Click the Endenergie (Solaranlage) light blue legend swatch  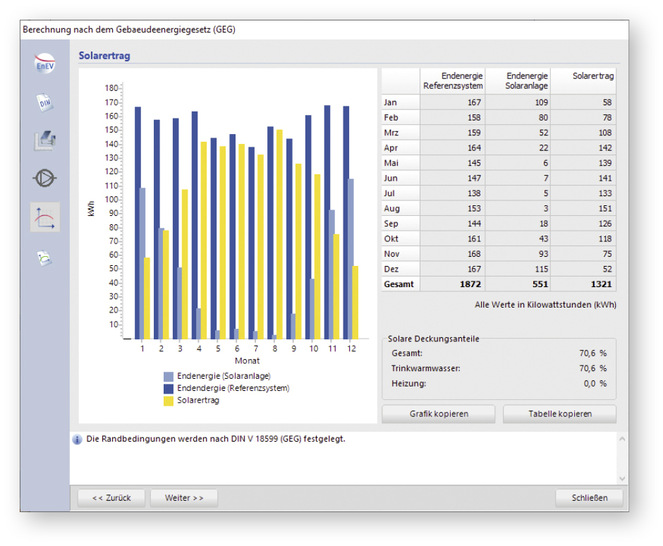167,375
